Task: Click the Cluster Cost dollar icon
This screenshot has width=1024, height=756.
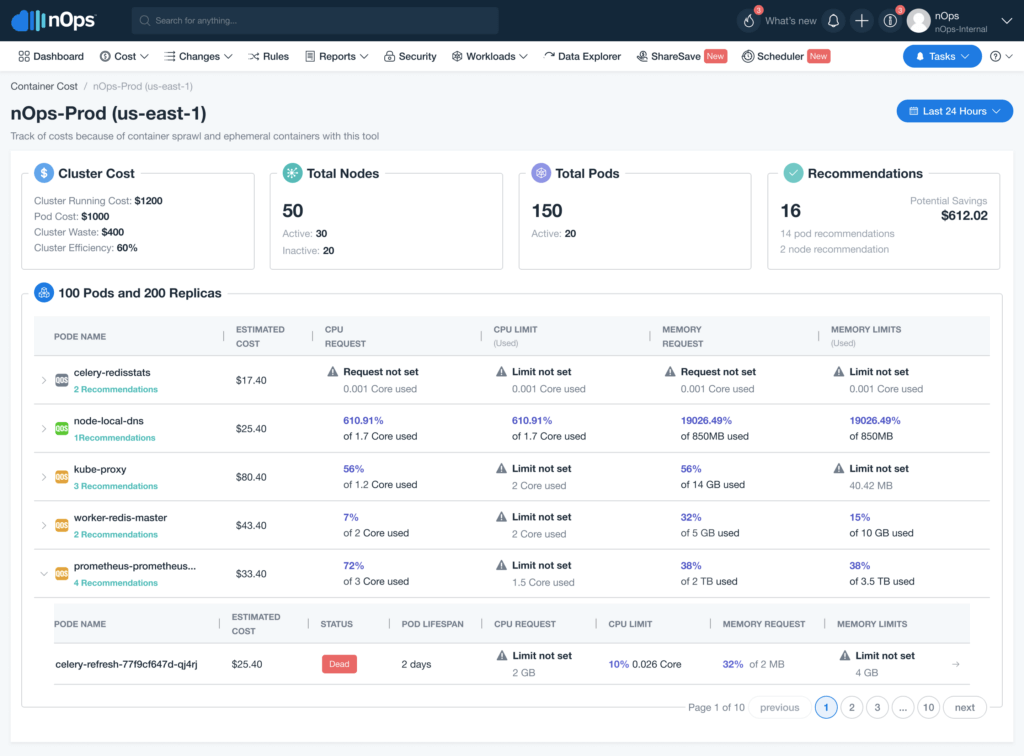Action: [x=44, y=173]
